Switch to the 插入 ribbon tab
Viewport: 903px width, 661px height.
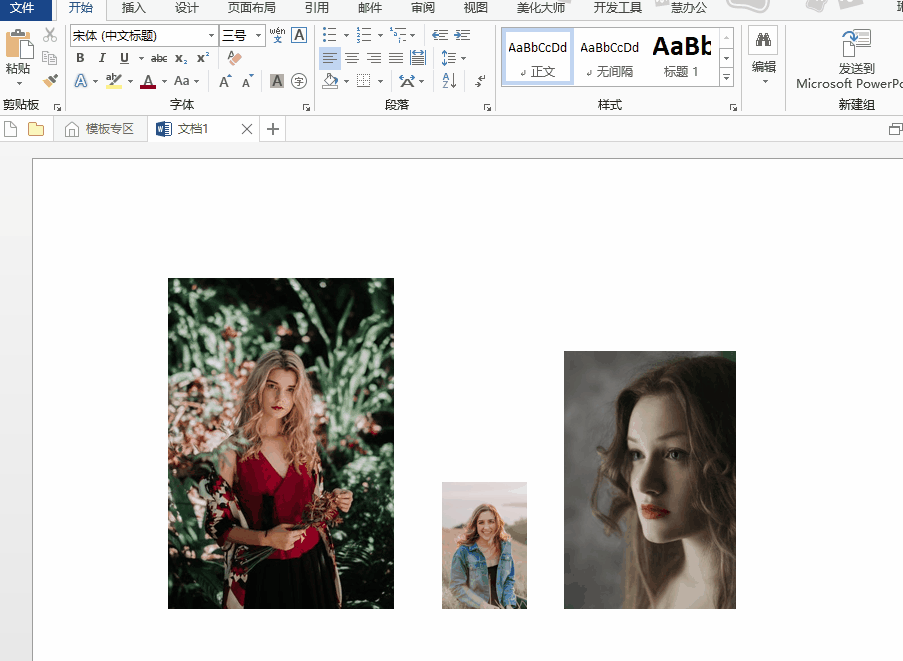coord(133,8)
